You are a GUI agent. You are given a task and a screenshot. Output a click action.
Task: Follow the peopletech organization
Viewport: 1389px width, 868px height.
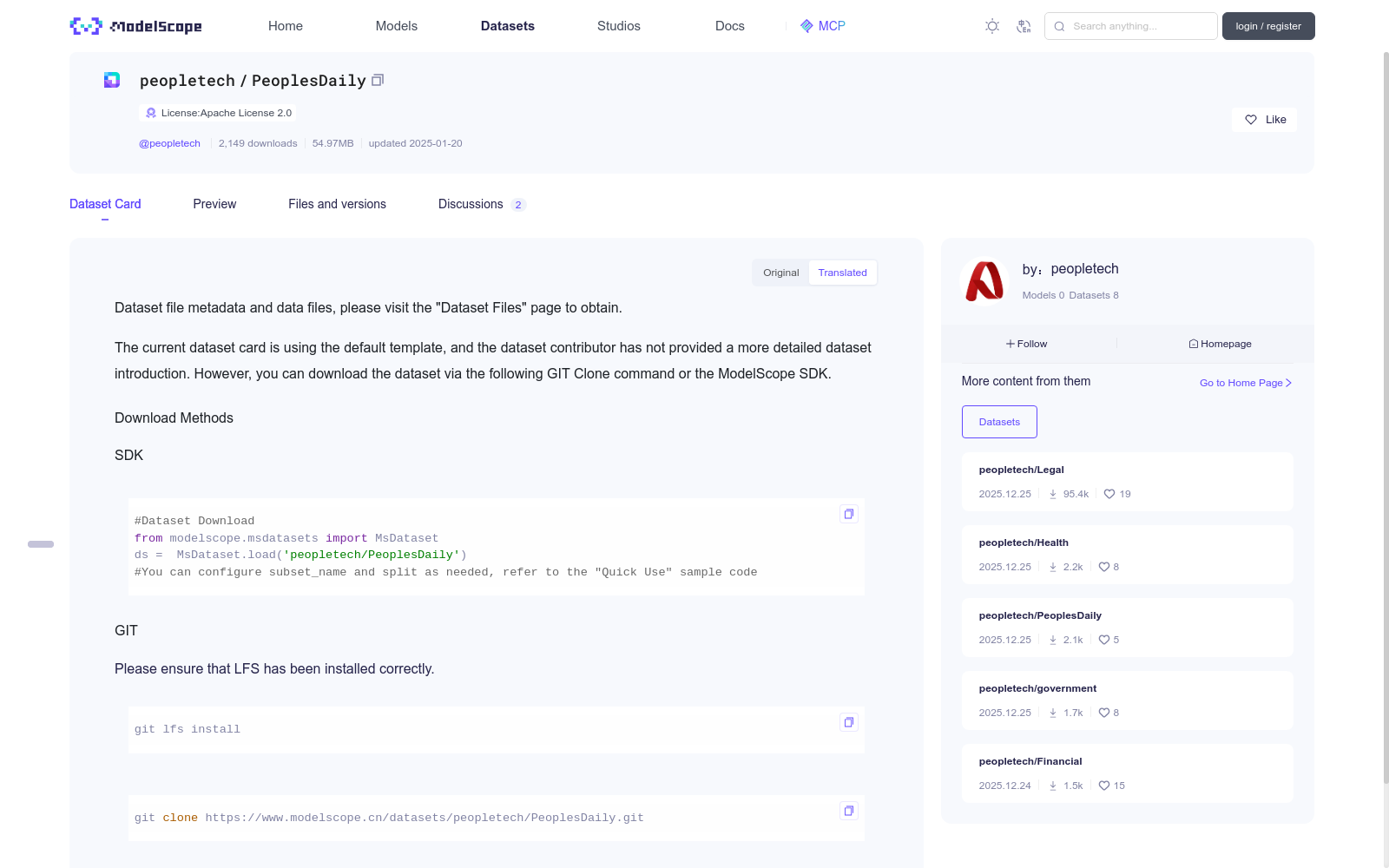[x=1027, y=344]
